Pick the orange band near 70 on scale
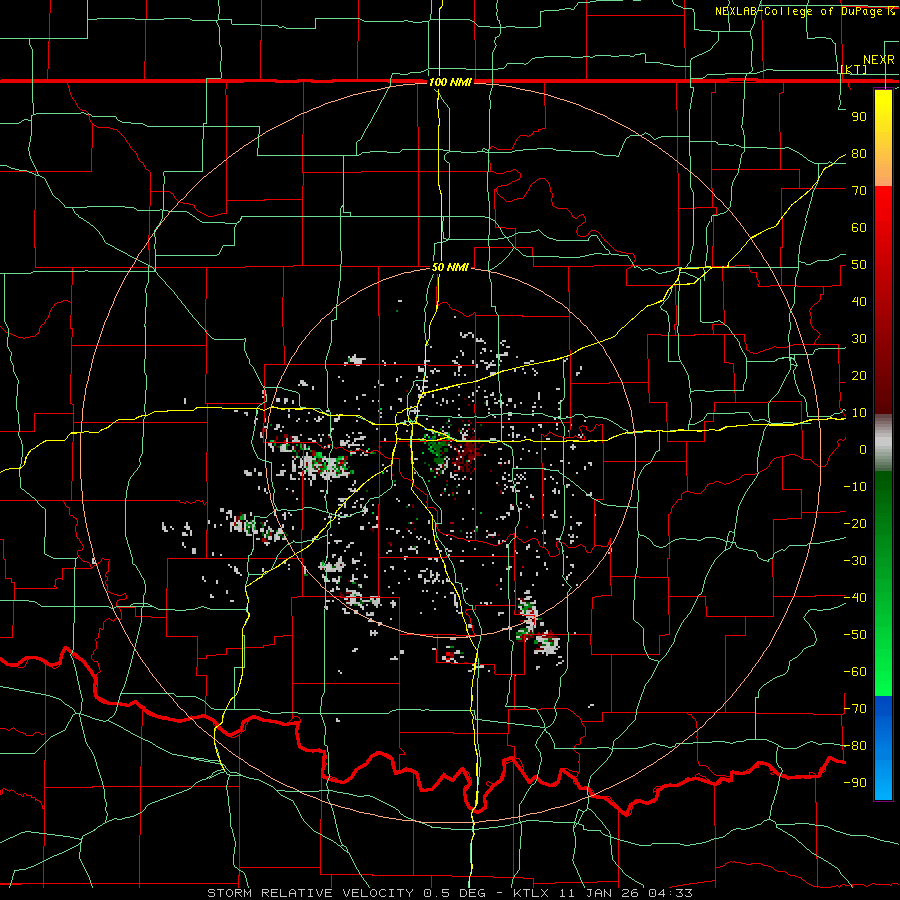900x900 pixels. 883,170
